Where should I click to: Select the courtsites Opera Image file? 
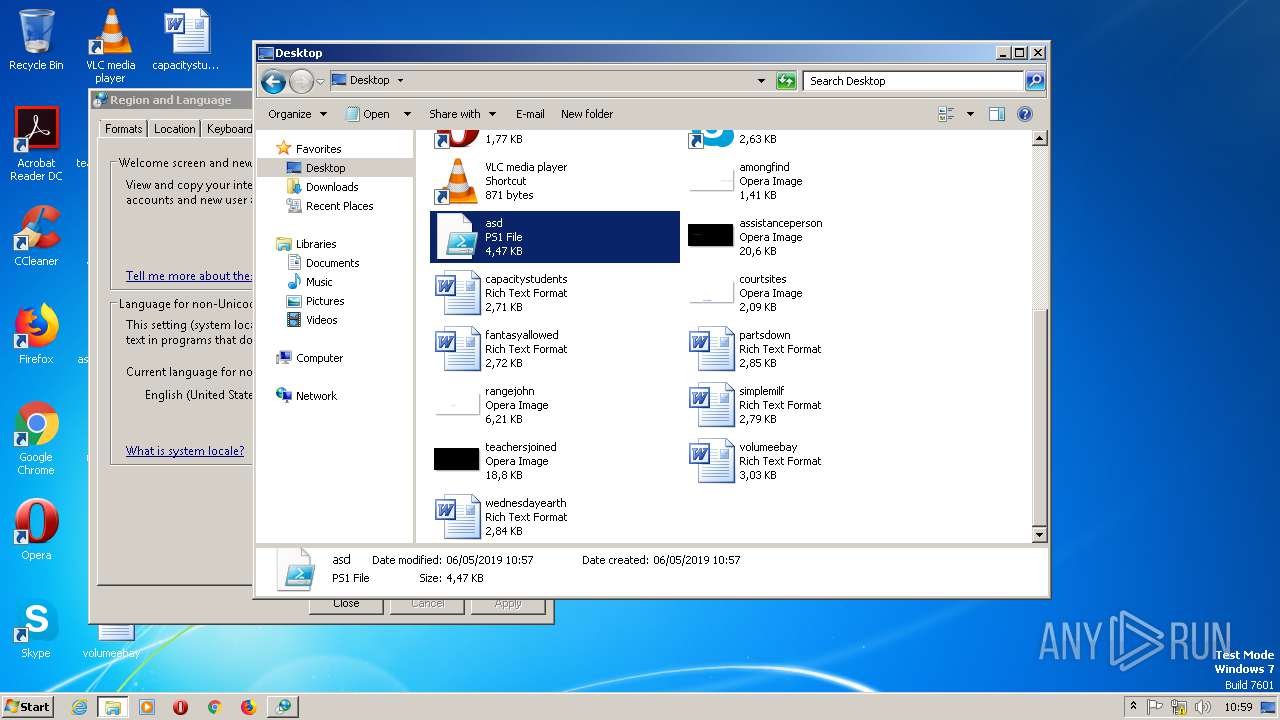tap(808, 293)
